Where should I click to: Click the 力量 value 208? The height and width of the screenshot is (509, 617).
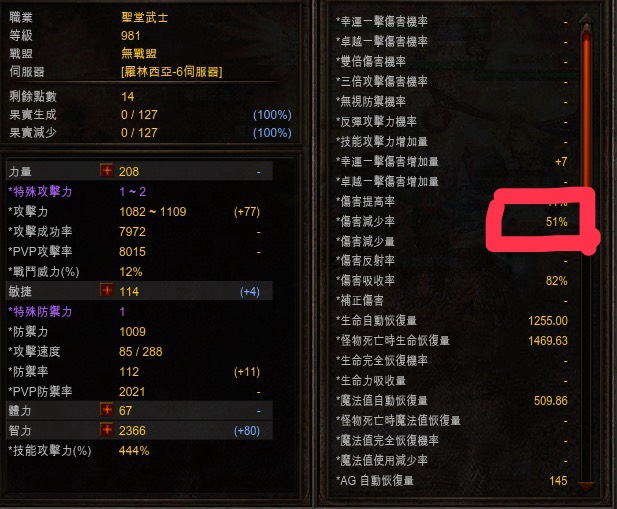point(129,172)
